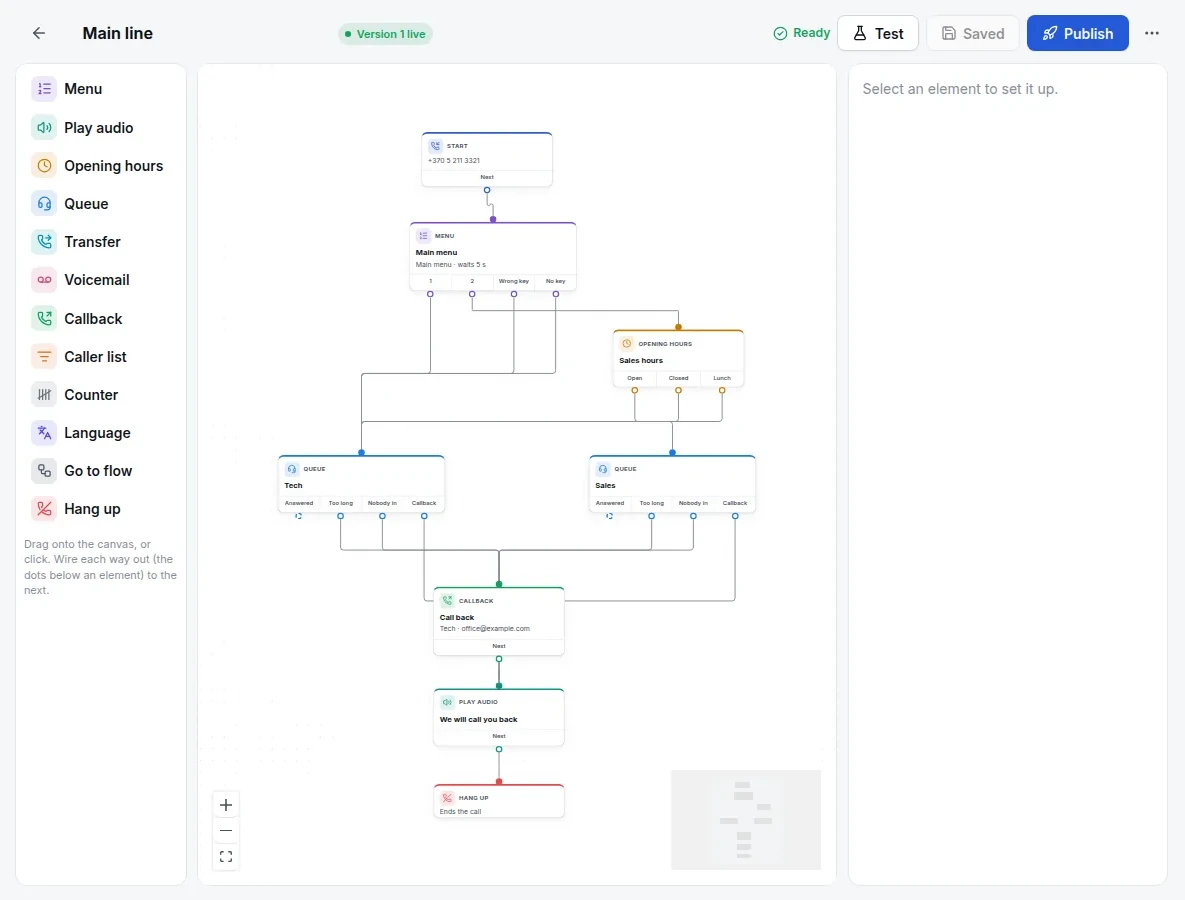Publish the flow
This screenshot has width=1185, height=900.
tap(1078, 33)
